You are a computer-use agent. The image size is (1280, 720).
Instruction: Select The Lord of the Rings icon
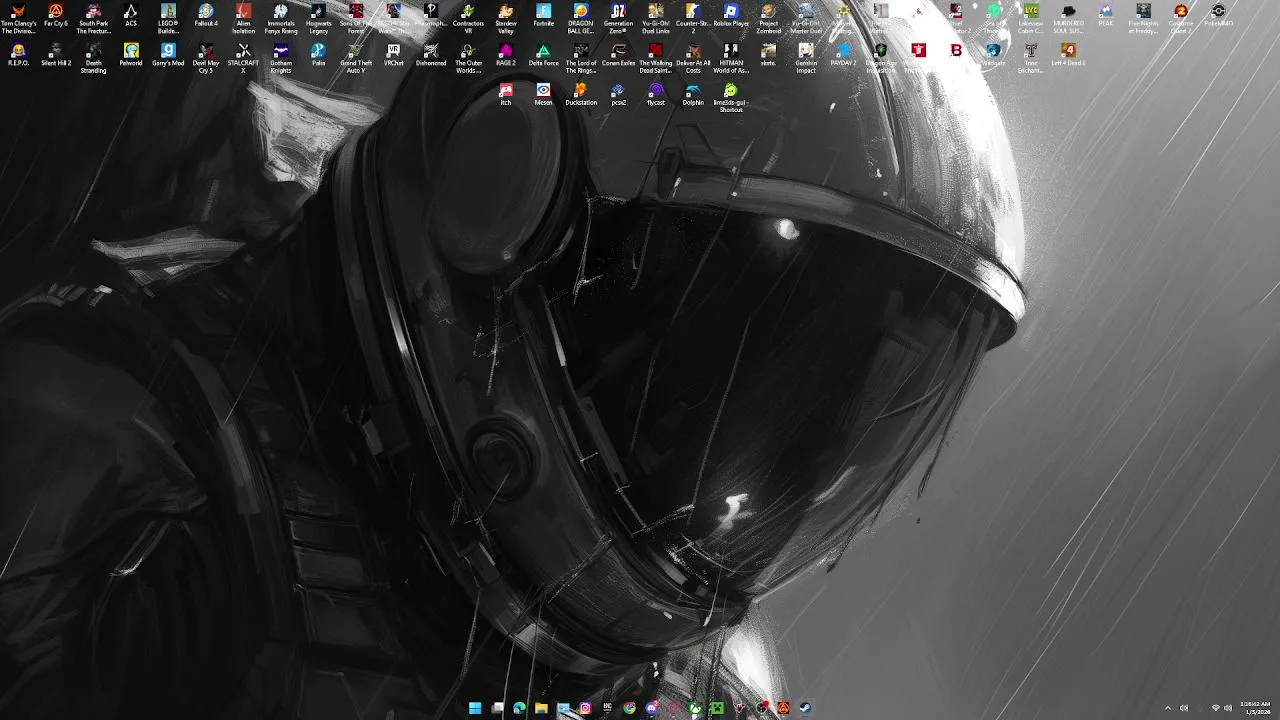pos(581,58)
